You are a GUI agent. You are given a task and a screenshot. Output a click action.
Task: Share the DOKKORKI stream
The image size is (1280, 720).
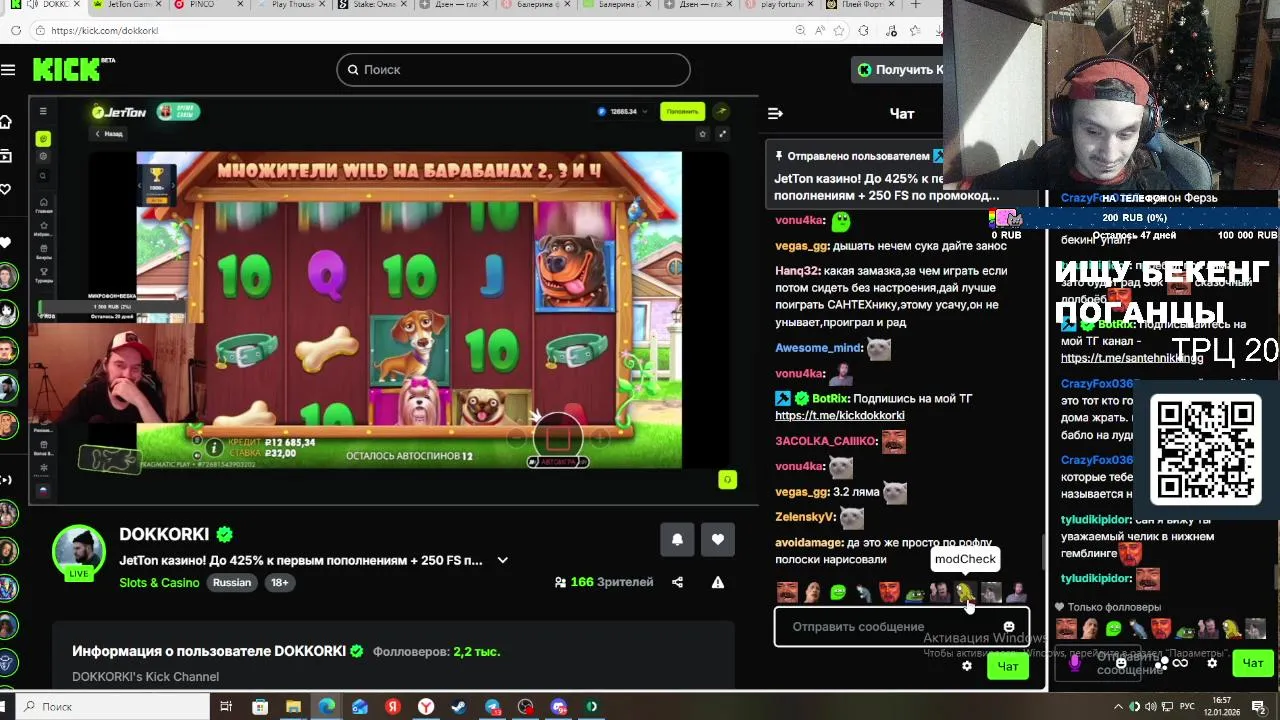[677, 582]
